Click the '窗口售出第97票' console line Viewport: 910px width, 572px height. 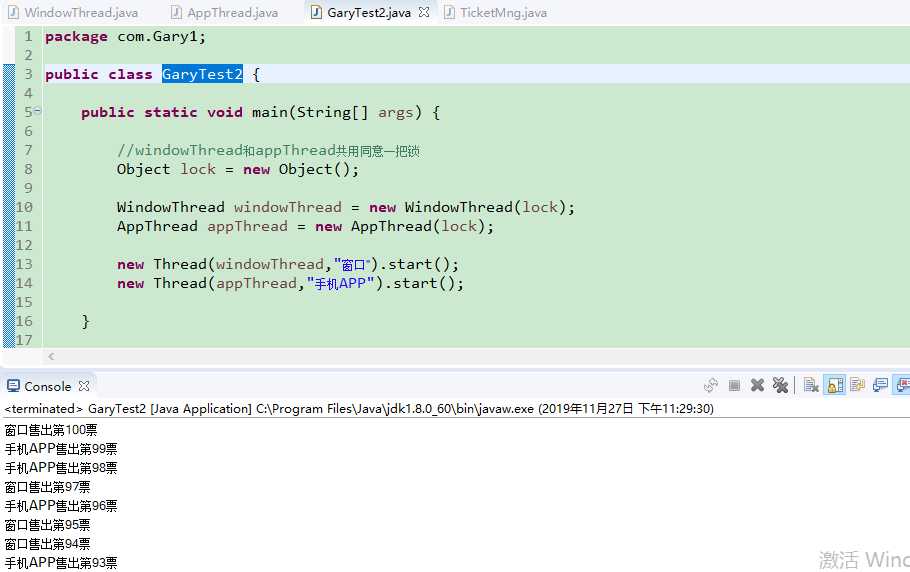click(48, 487)
